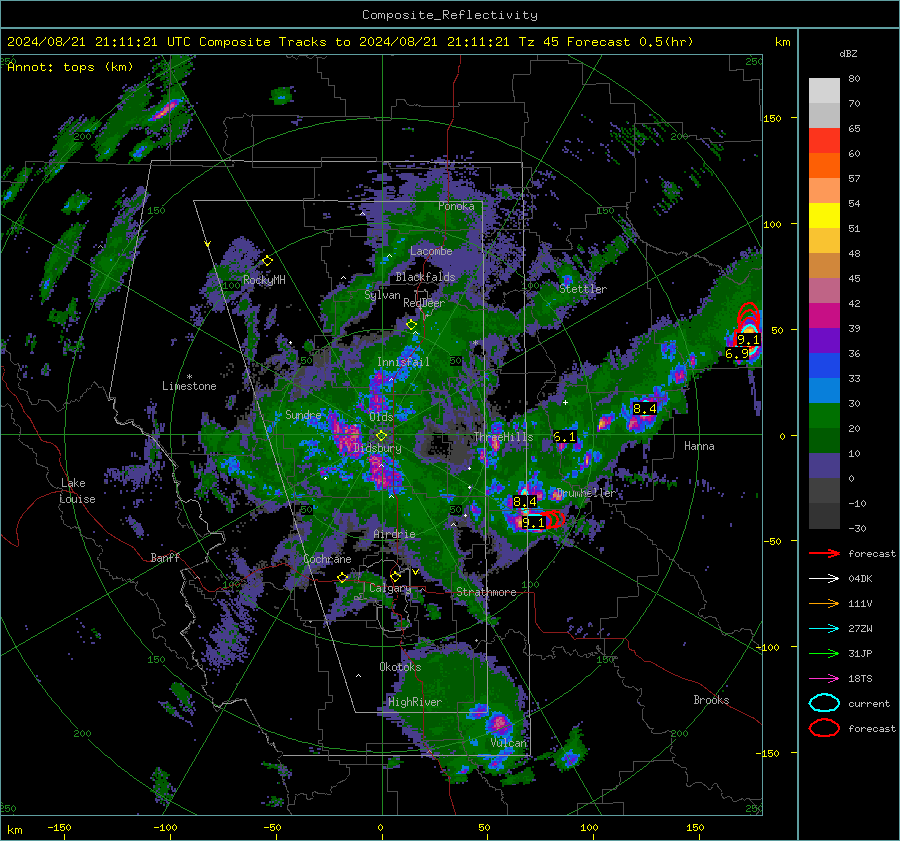900x841 pixels.
Task: Click the magenta 18TS arrow legend icon
Action: [x=824, y=678]
